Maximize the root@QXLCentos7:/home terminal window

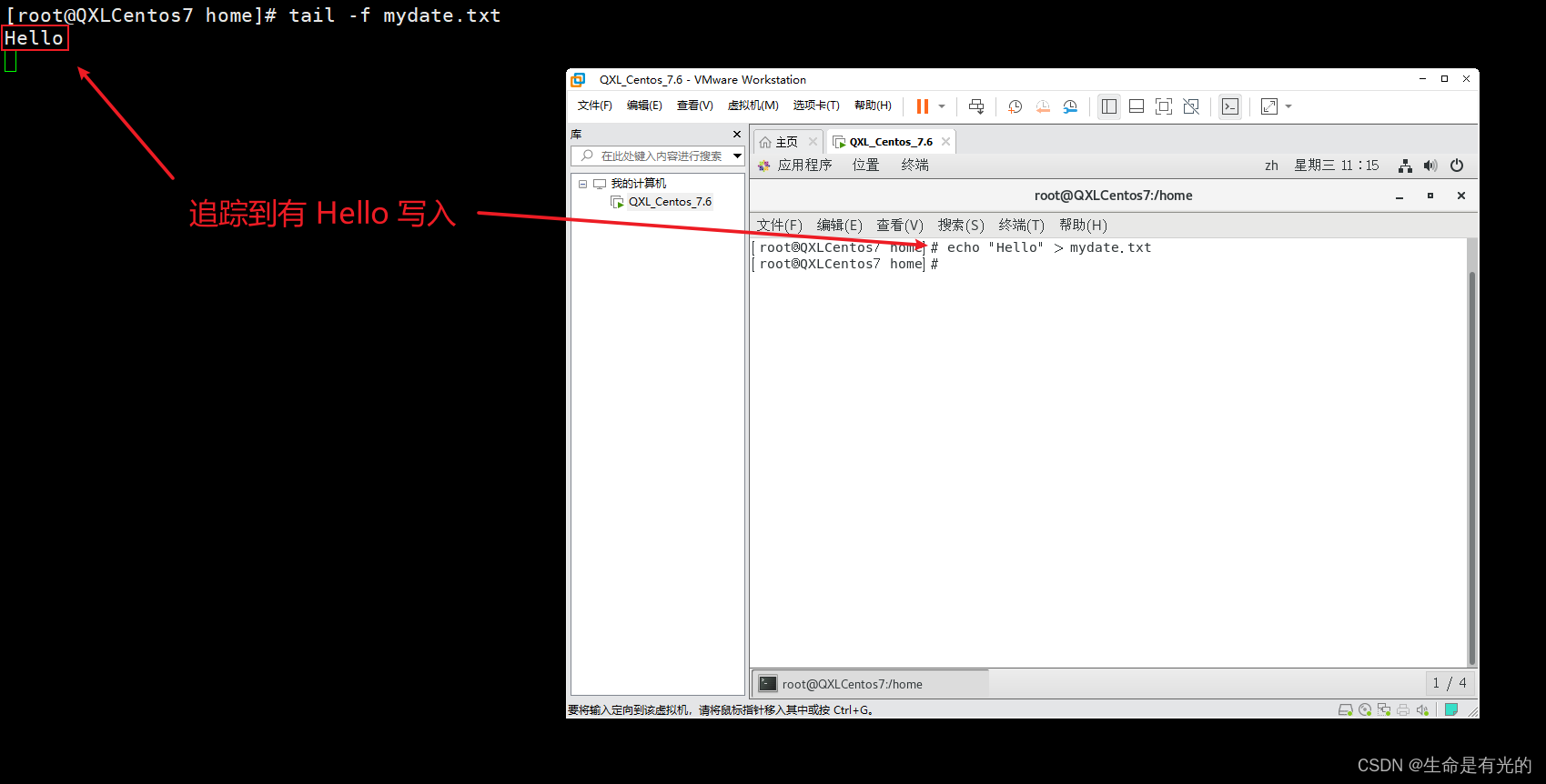tap(1430, 196)
